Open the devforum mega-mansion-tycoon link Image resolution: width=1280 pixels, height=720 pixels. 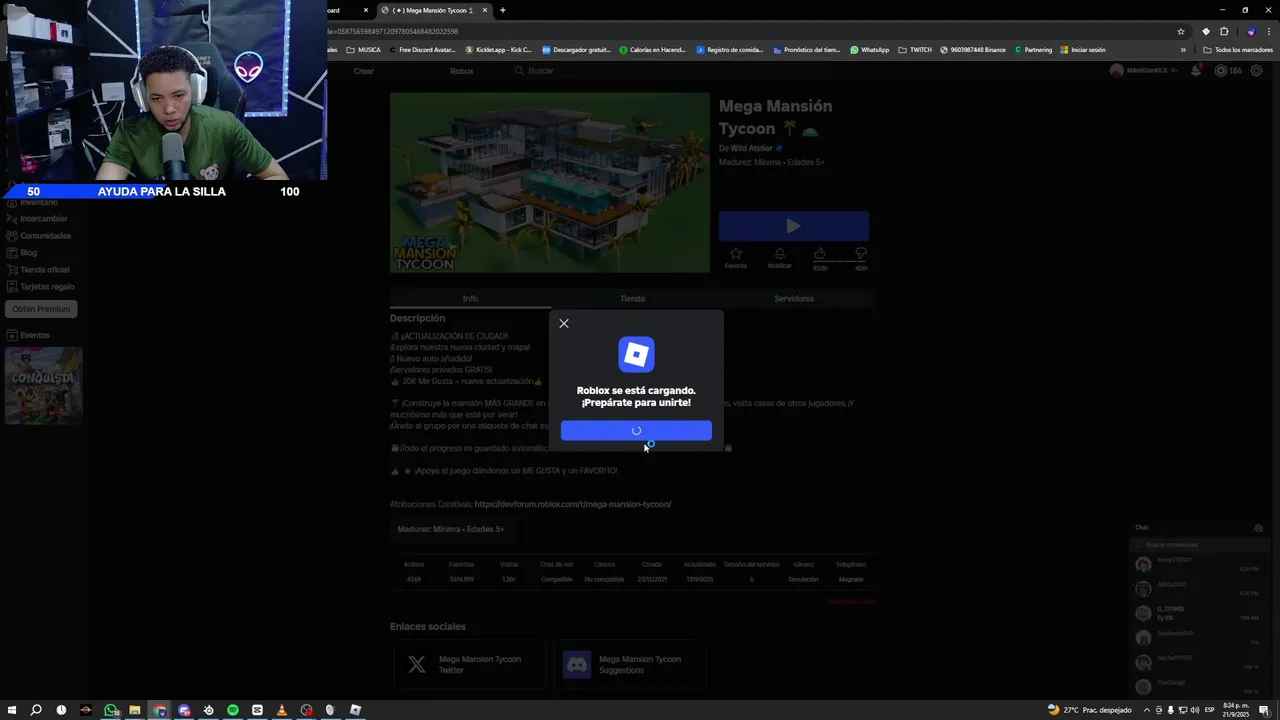click(x=573, y=504)
